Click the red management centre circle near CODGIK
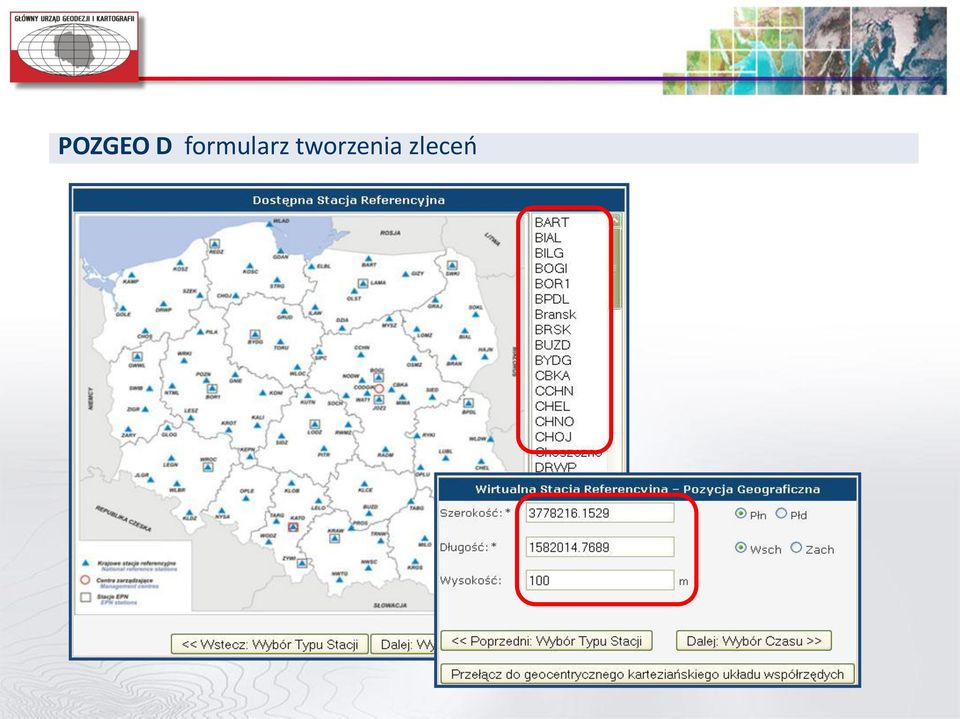Viewport: 960px width, 719px height. (x=379, y=388)
